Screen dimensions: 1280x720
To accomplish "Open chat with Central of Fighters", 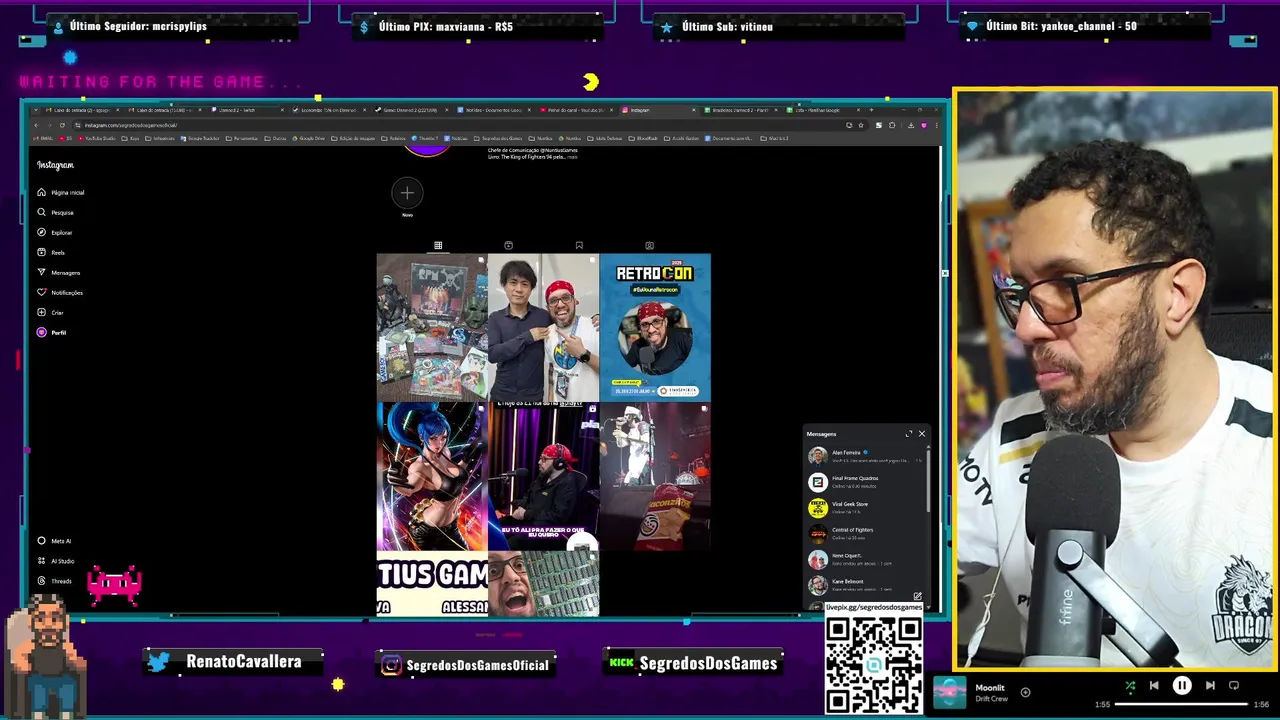I will pos(865,534).
